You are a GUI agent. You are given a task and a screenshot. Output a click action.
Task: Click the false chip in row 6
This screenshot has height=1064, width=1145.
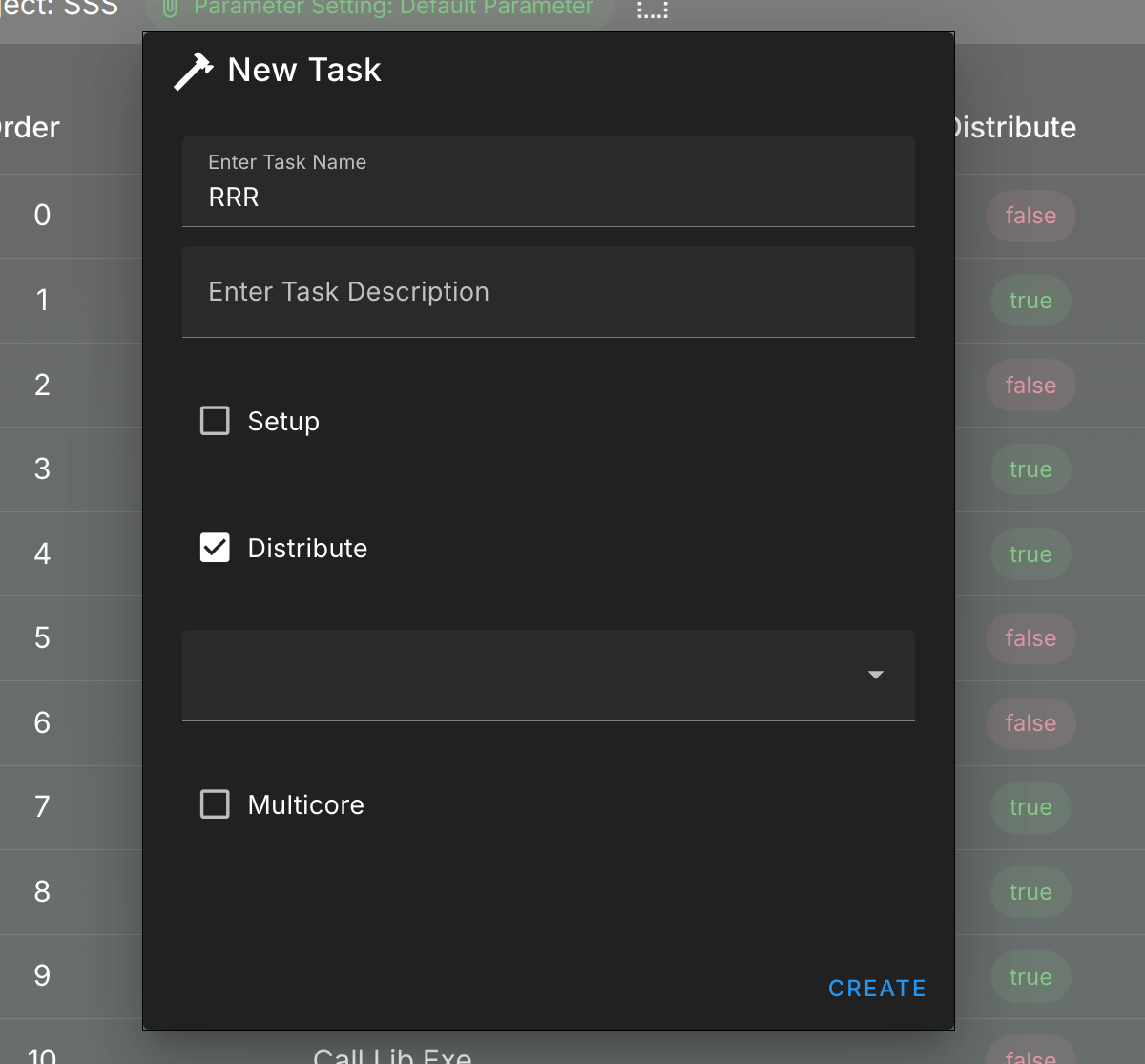click(1030, 723)
